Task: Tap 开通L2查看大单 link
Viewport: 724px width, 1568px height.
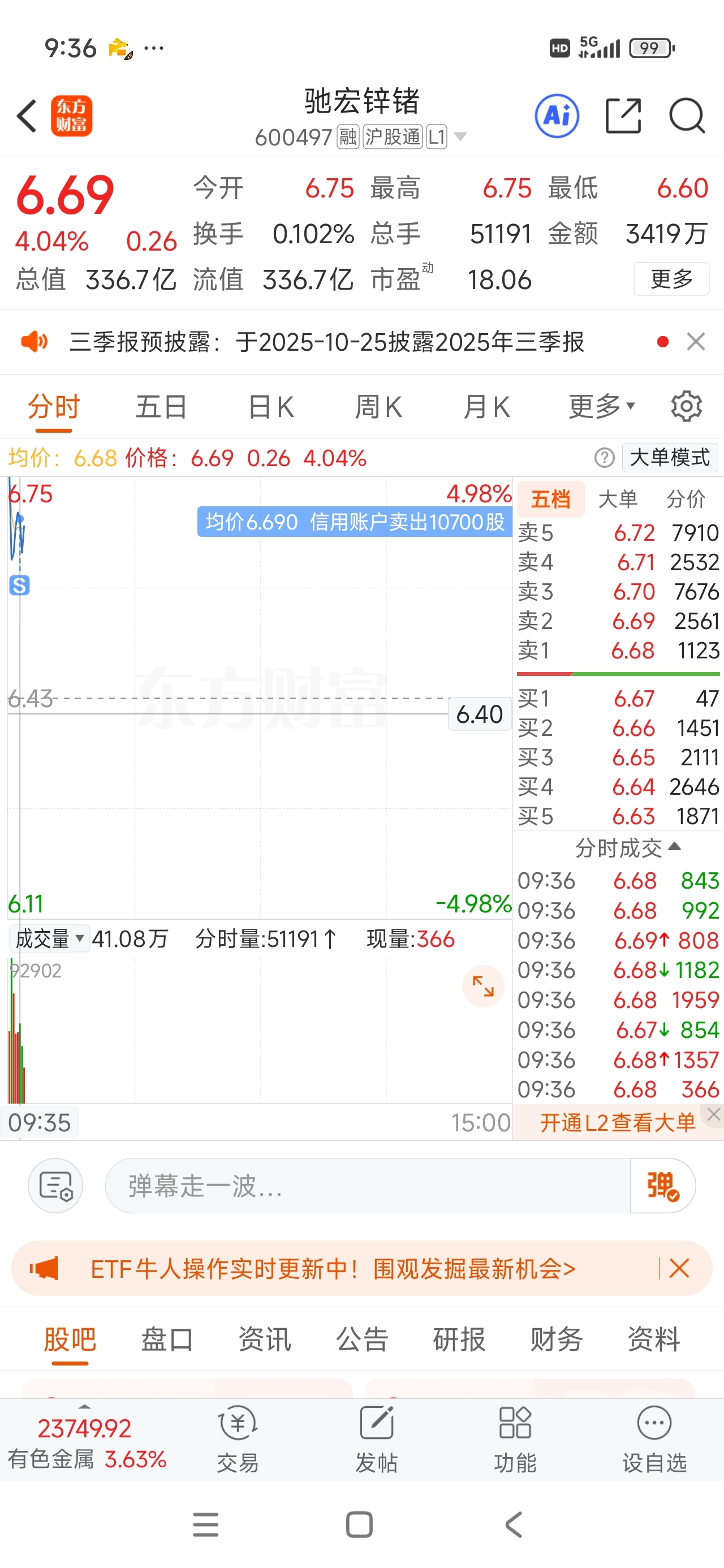Action: click(617, 1122)
